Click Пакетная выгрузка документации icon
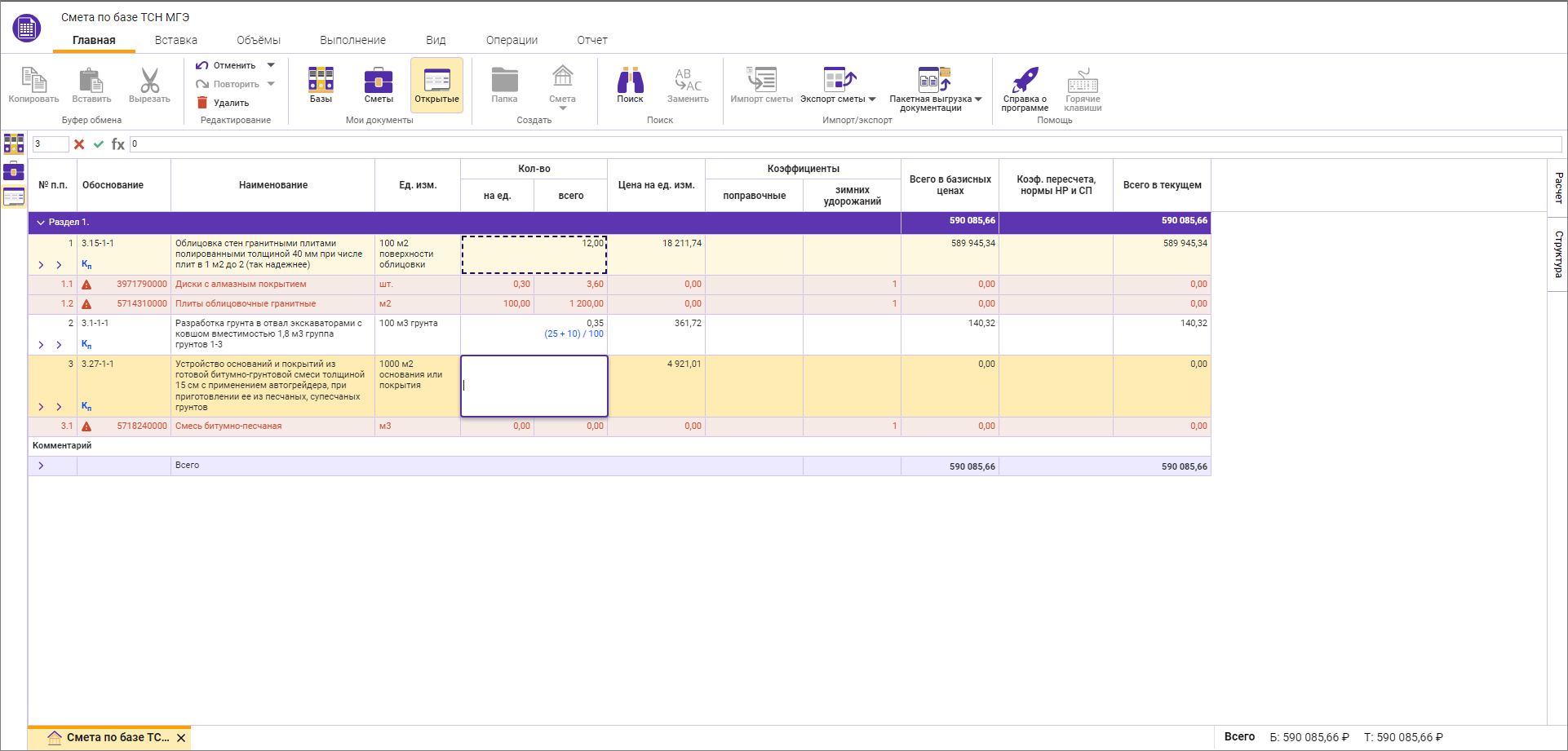 (934, 79)
